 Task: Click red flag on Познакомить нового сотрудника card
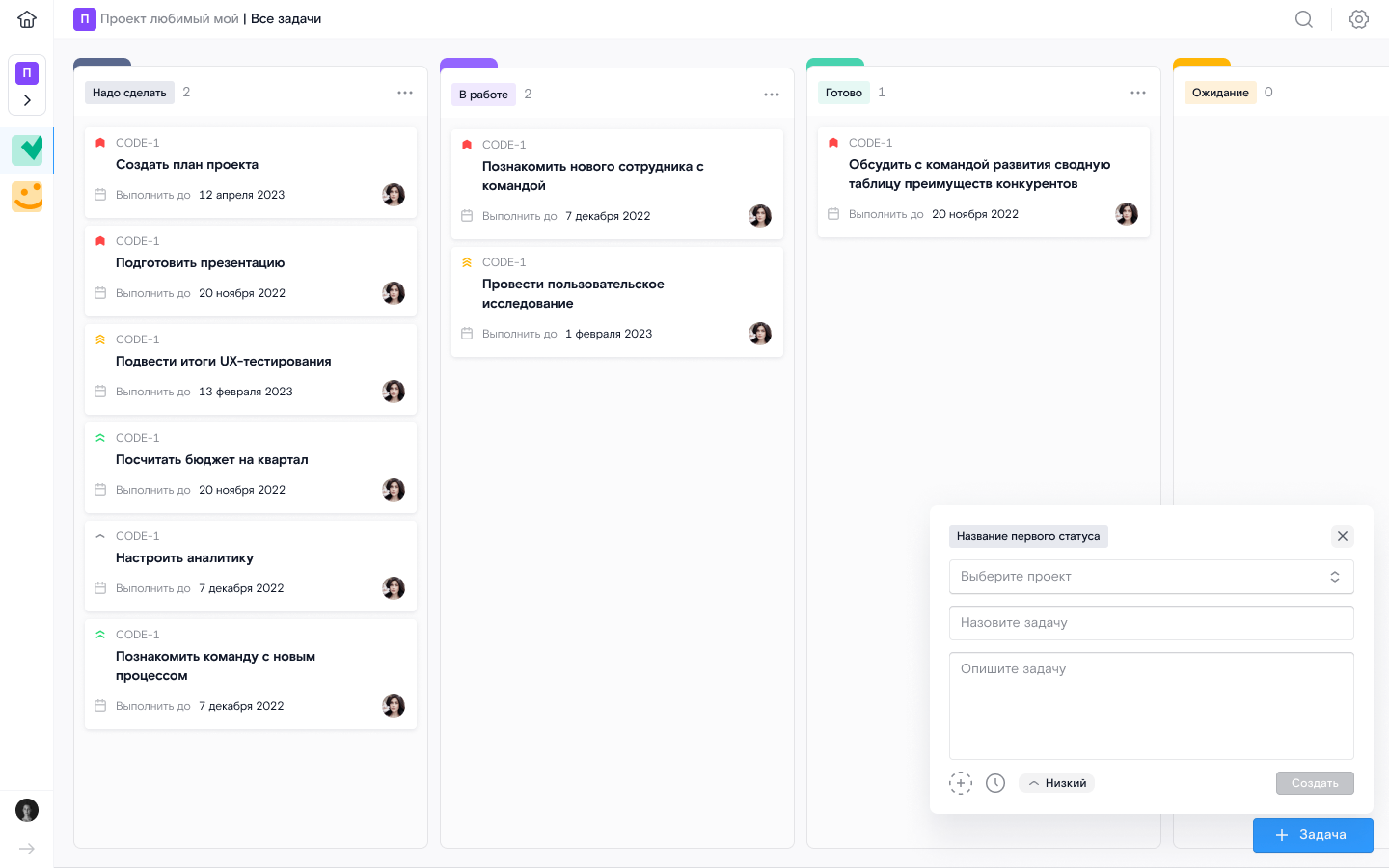[467, 145]
